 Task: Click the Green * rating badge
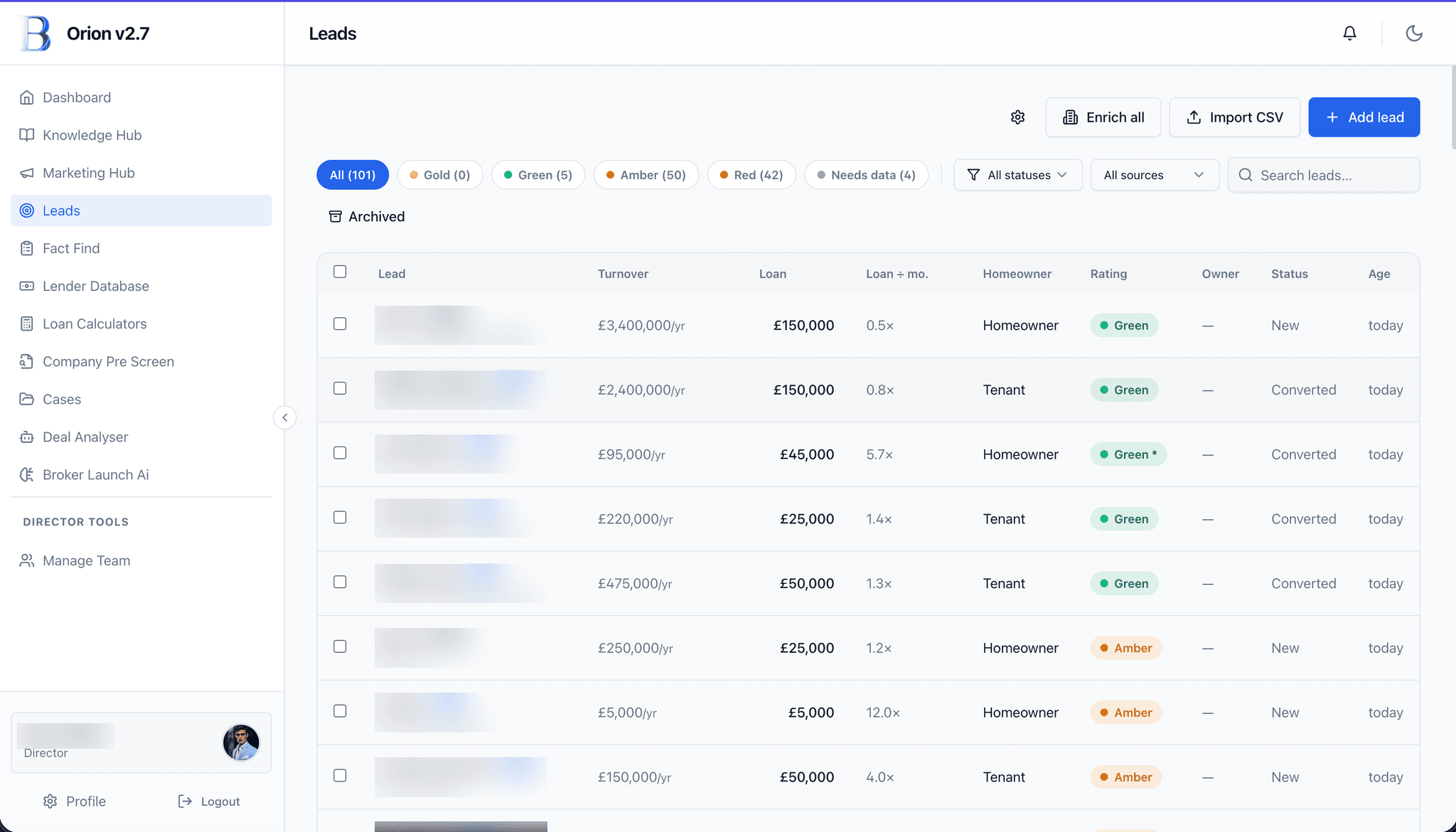[x=1128, y=454]
